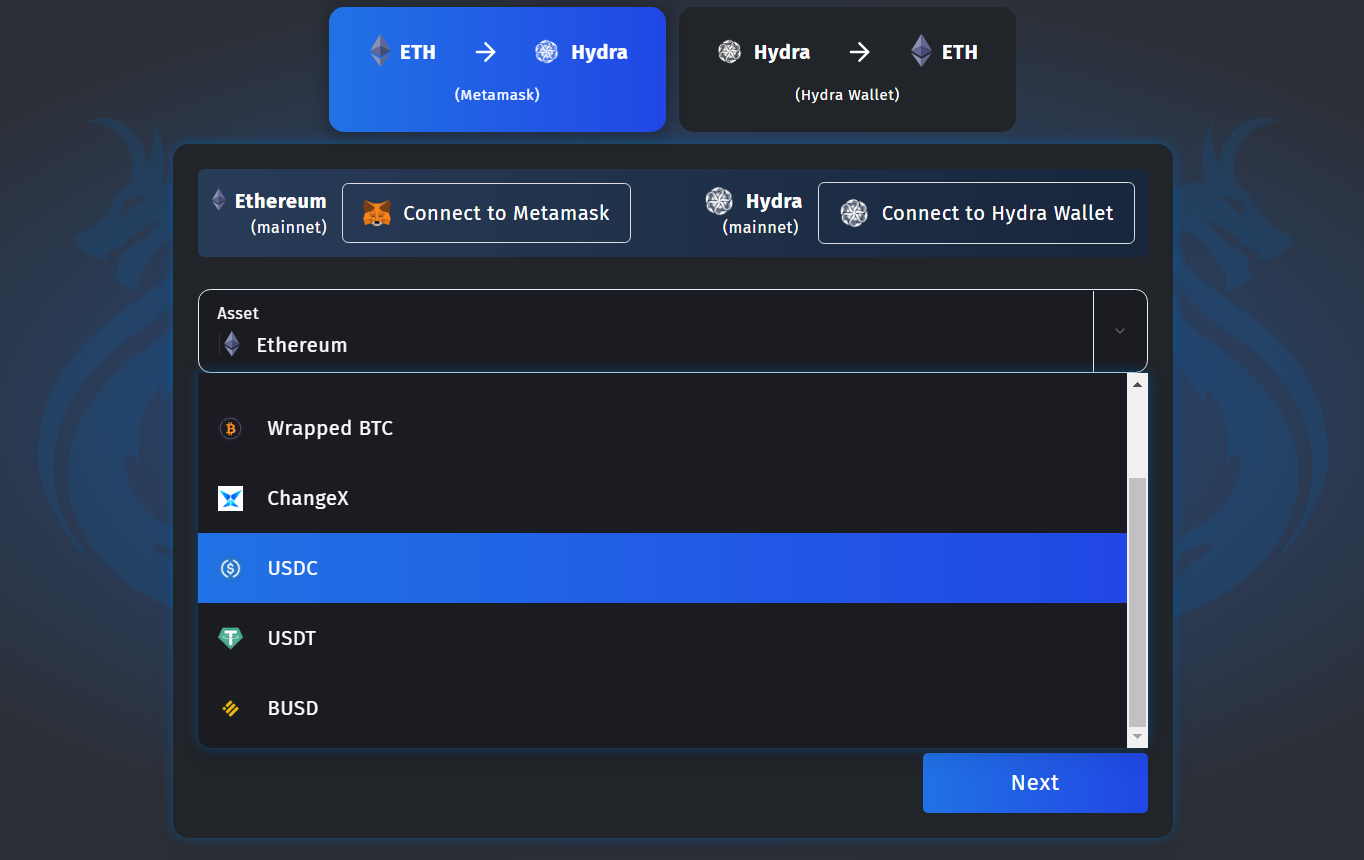This screenshot has height=860, width=1364.
Task: Click the Ethereum diamond icon in the Asset field
Action: pyautogui.click(x=232, y=345)
